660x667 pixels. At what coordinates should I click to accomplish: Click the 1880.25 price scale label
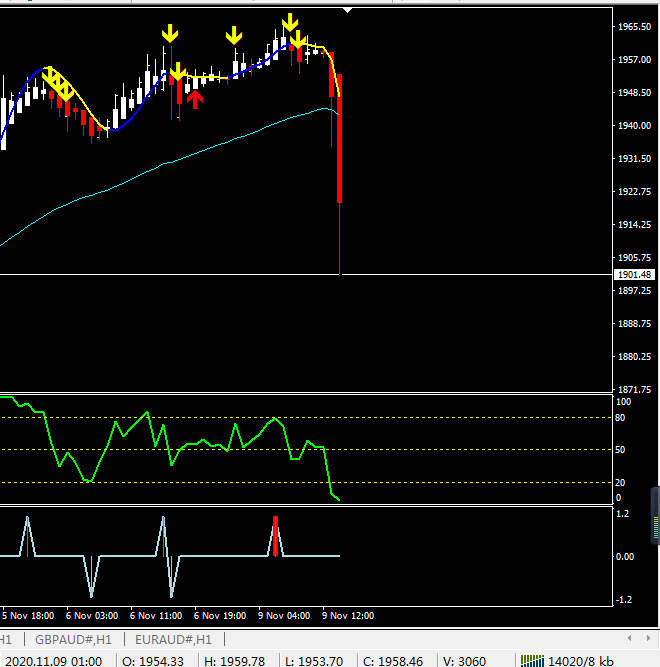tap(634, 356)
